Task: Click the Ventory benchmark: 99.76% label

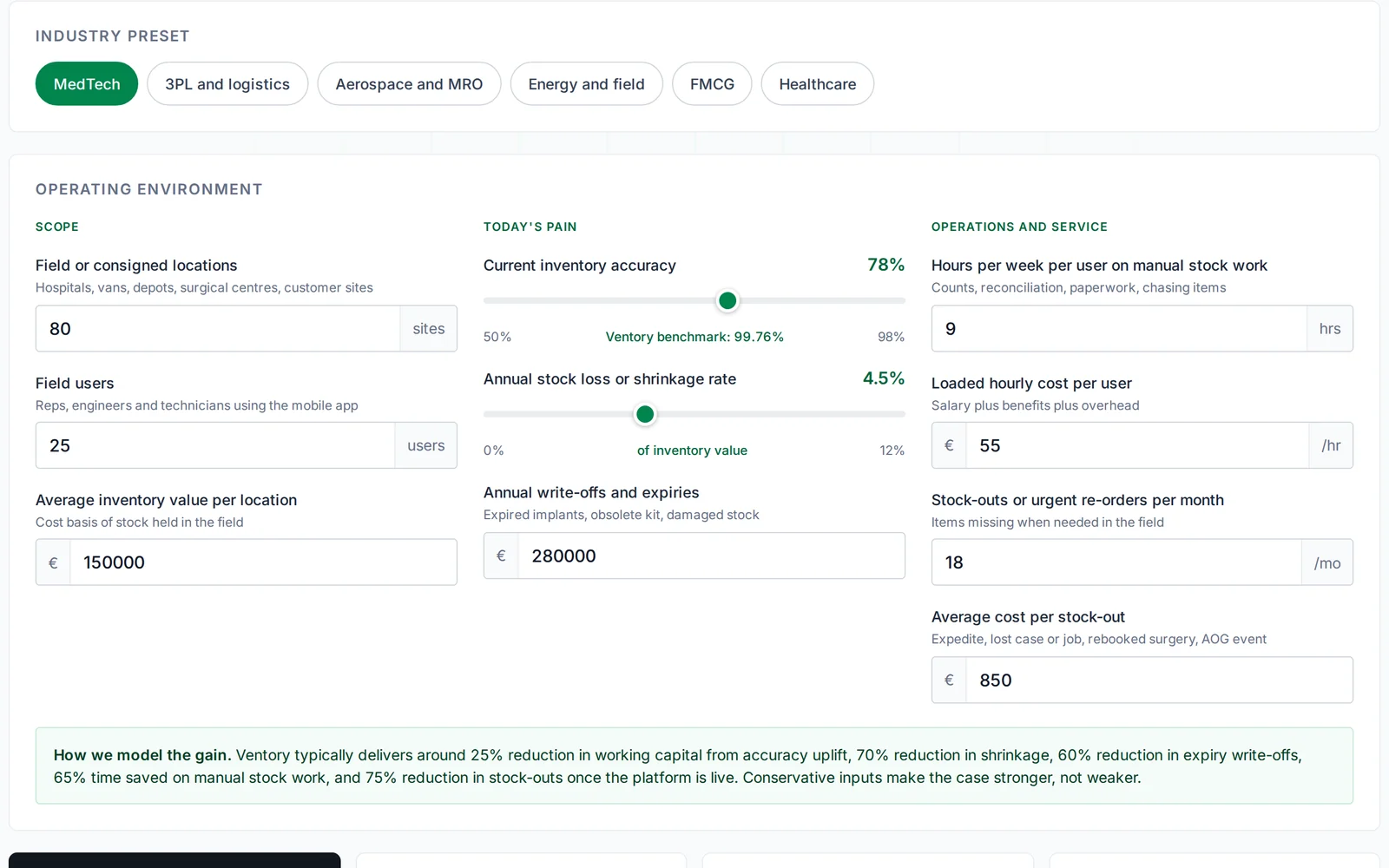Action: (x=694, y=337)
